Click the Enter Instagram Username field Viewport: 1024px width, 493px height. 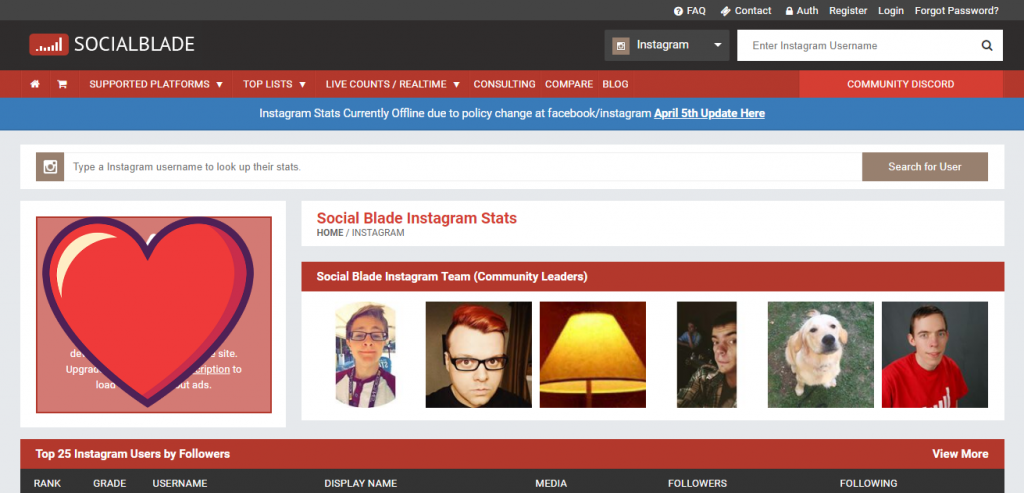pyautogui.click(x=858, y=46)
